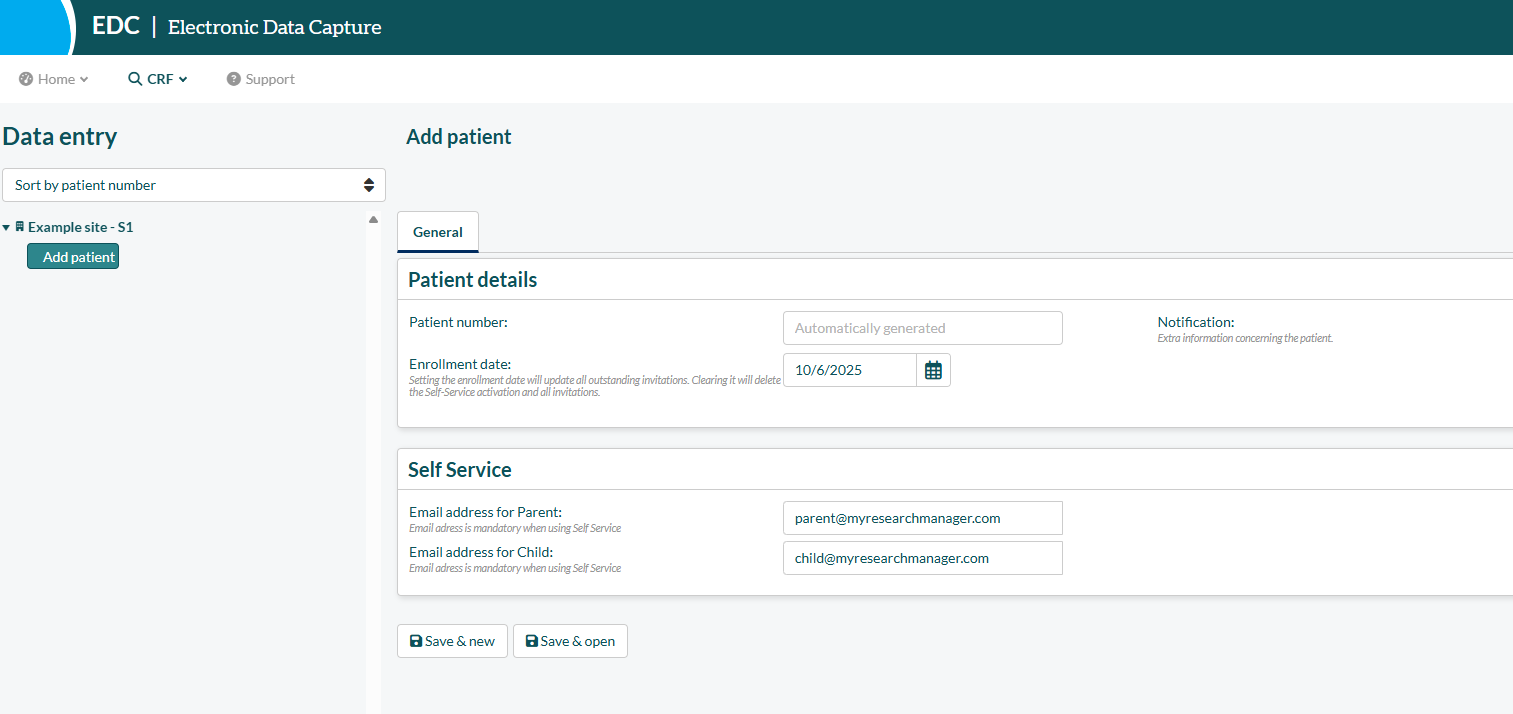The image size is (1513, 714).
Task: Click the Support question mark icon
Action: click(x=234, y=79)
